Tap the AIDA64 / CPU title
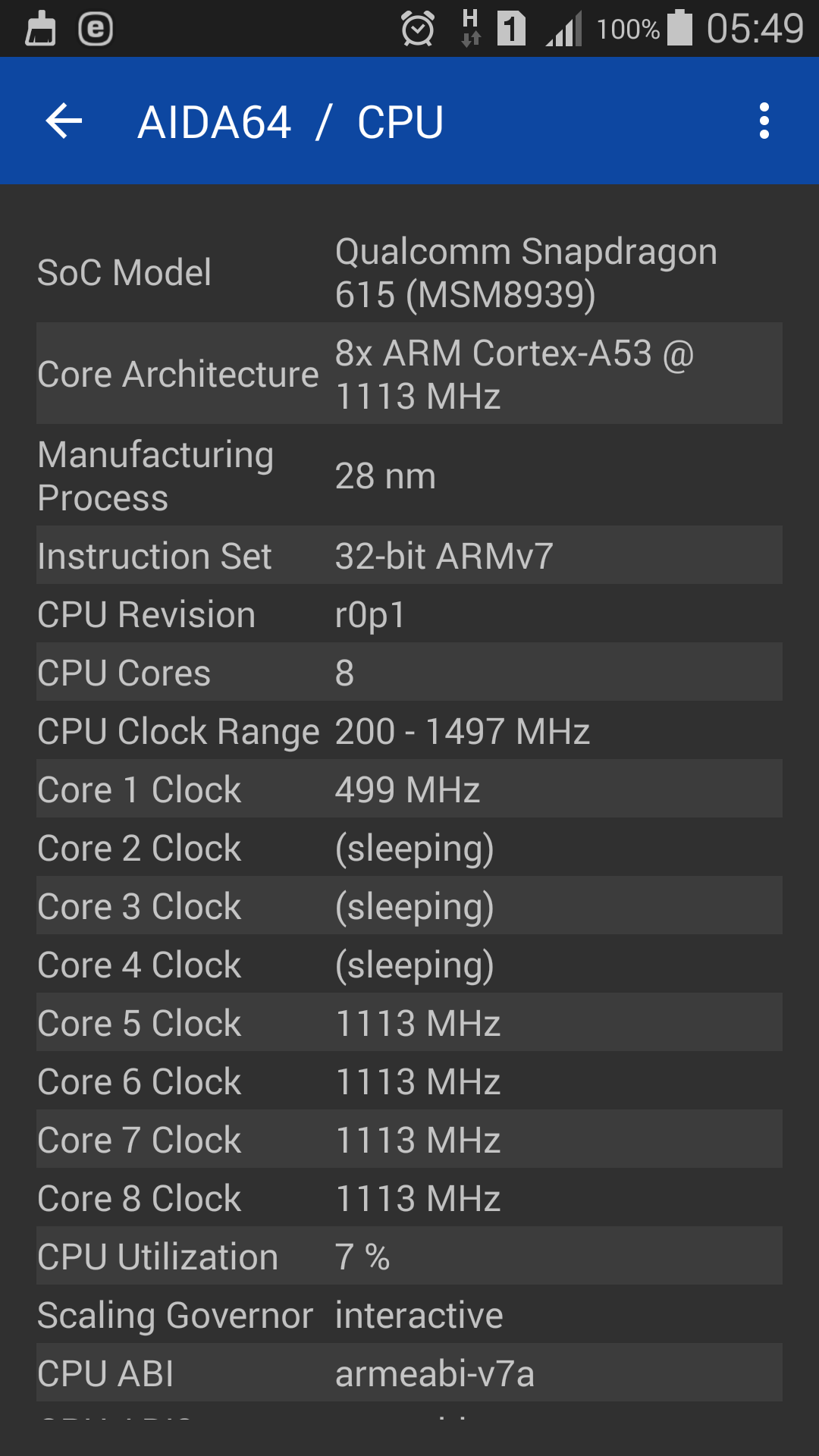Image resolution: width=819 pixels, height=1456 pixels. click(x=290, y=122)
